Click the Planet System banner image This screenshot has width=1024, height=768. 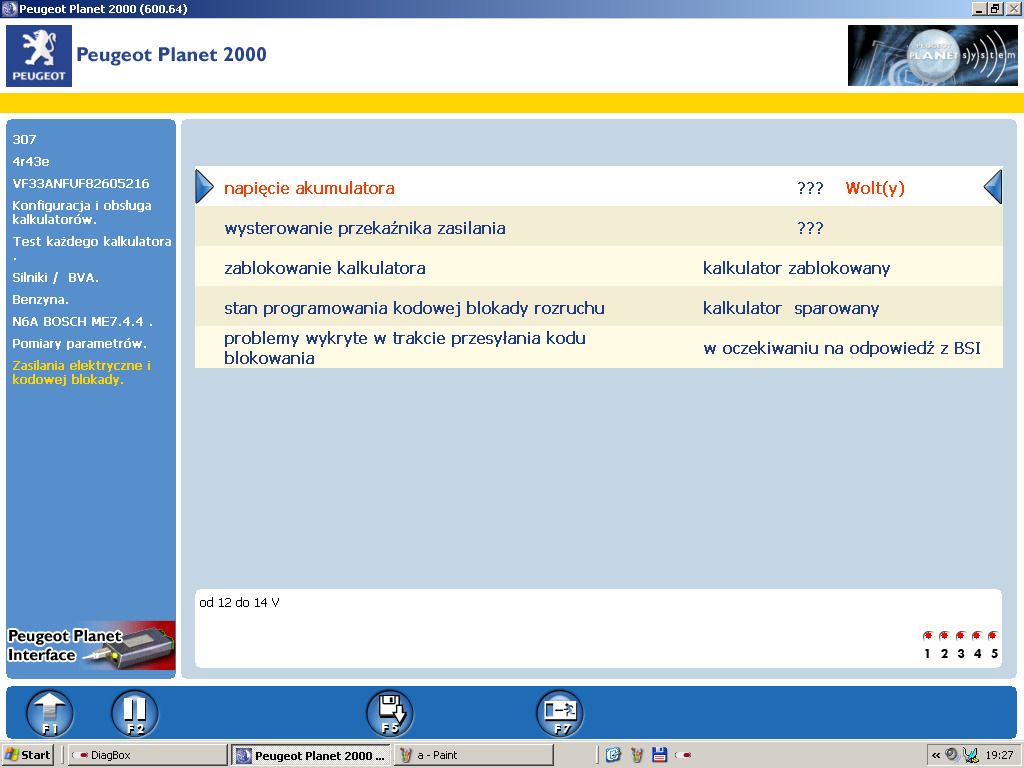[x=933, y=56]
